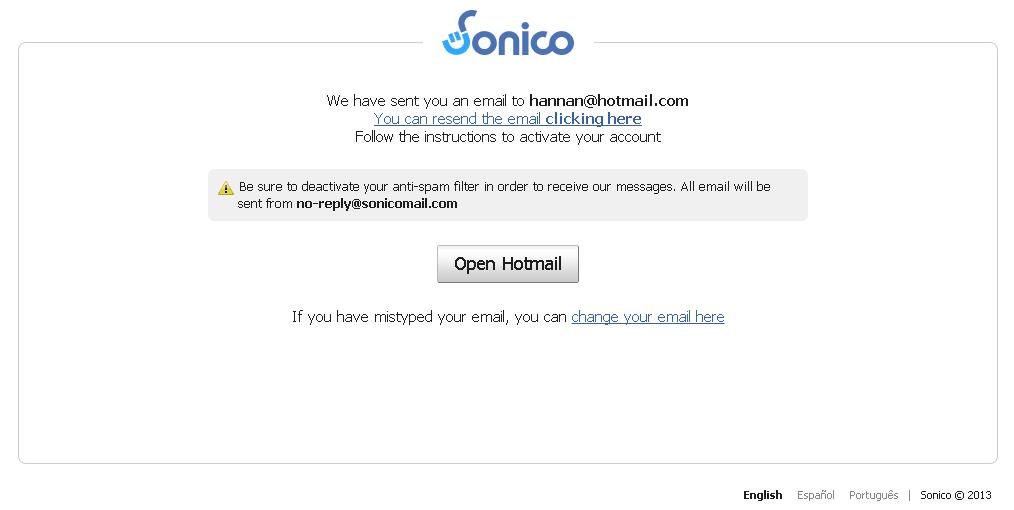Click the "onico" letters of the logo

[x=528, y=40]
